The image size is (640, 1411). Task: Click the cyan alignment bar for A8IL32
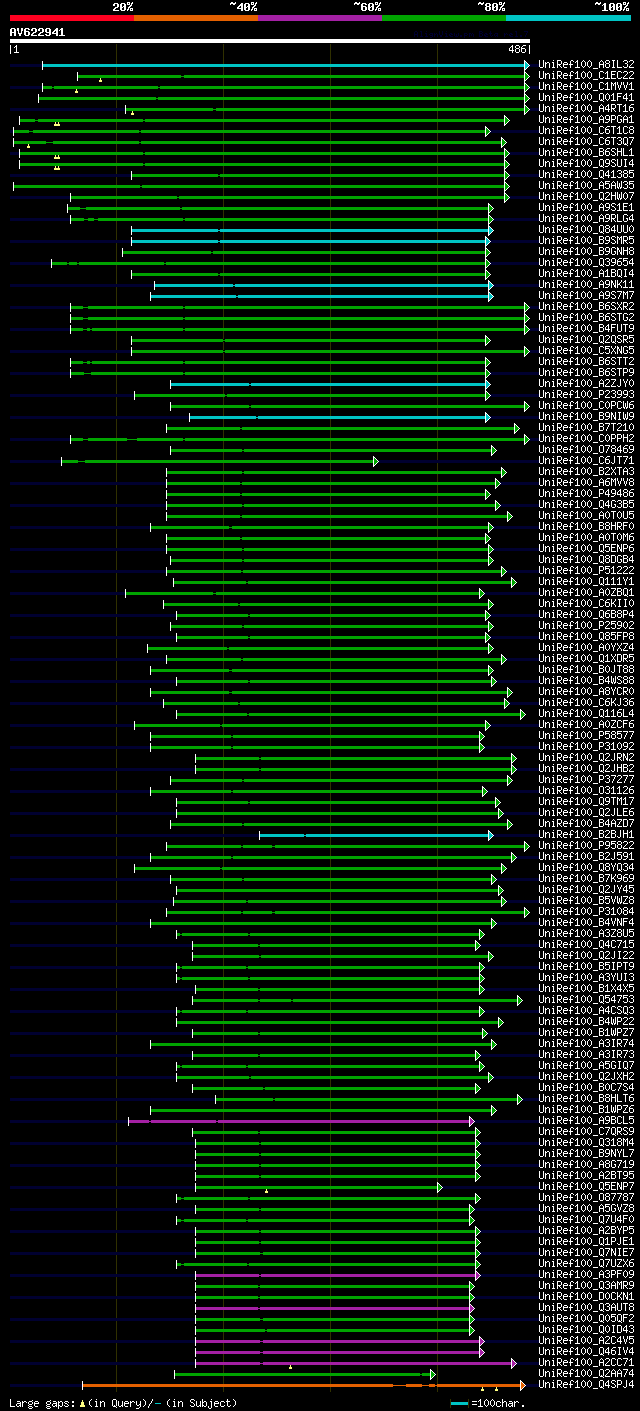click(x=285, y=65)
